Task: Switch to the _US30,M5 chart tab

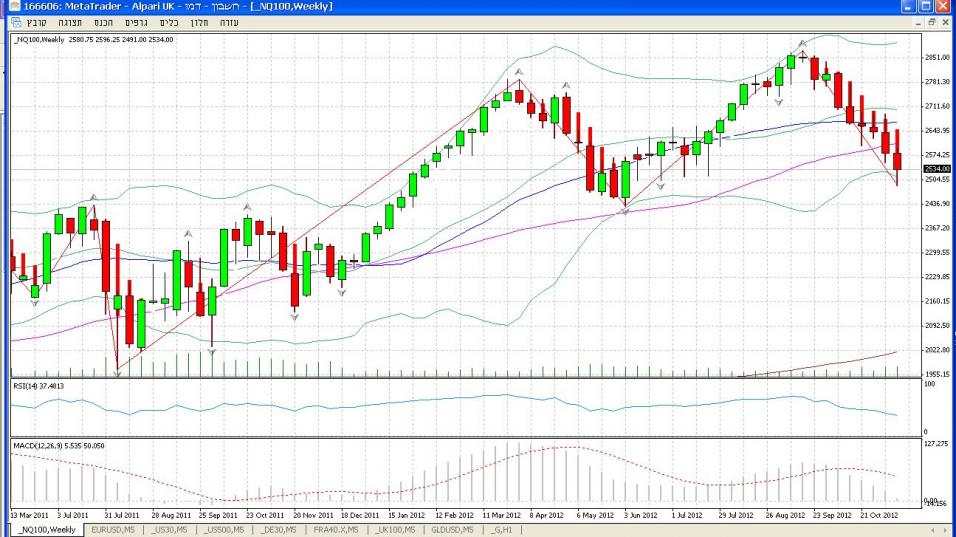Action: (169, 529)
